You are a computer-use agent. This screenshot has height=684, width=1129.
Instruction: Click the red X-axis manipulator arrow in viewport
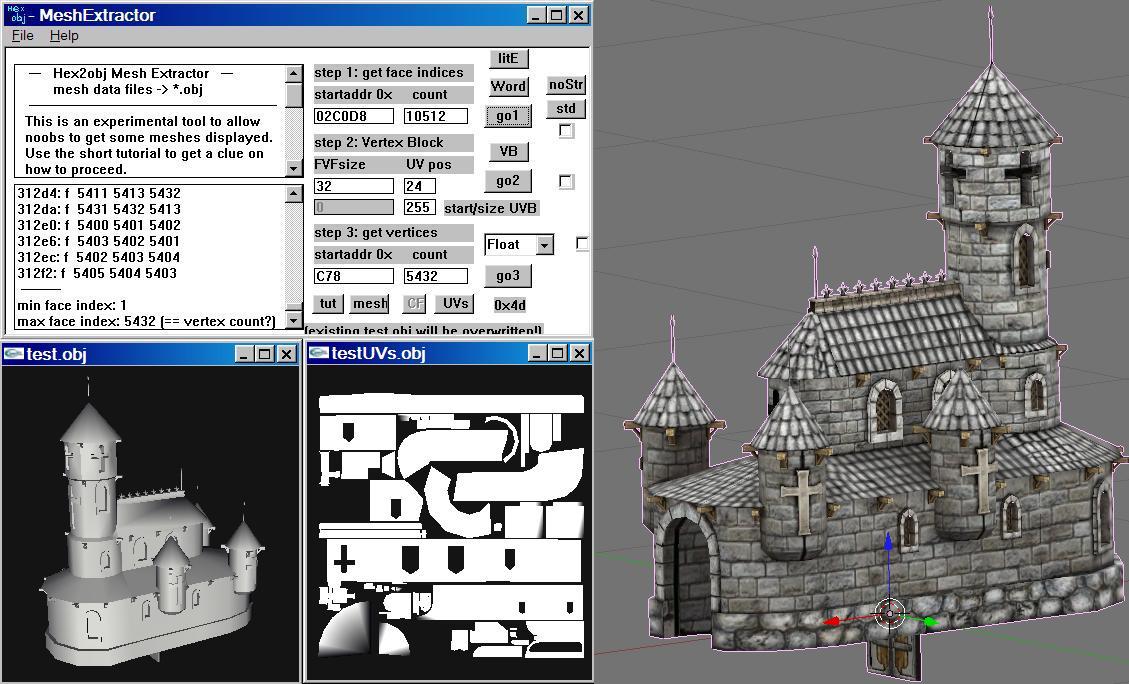point(831,621)
